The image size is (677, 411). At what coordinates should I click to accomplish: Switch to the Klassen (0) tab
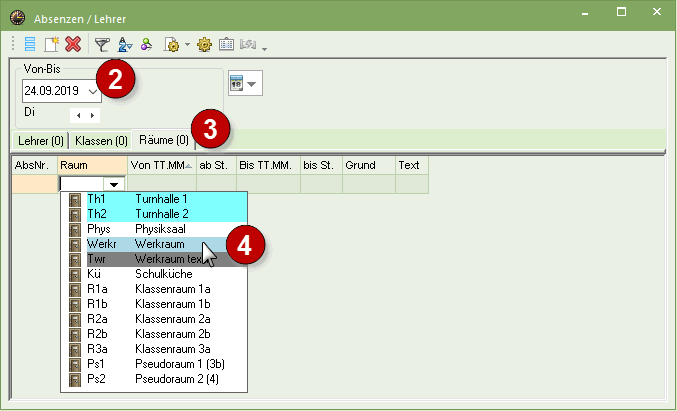coord(101,141)
